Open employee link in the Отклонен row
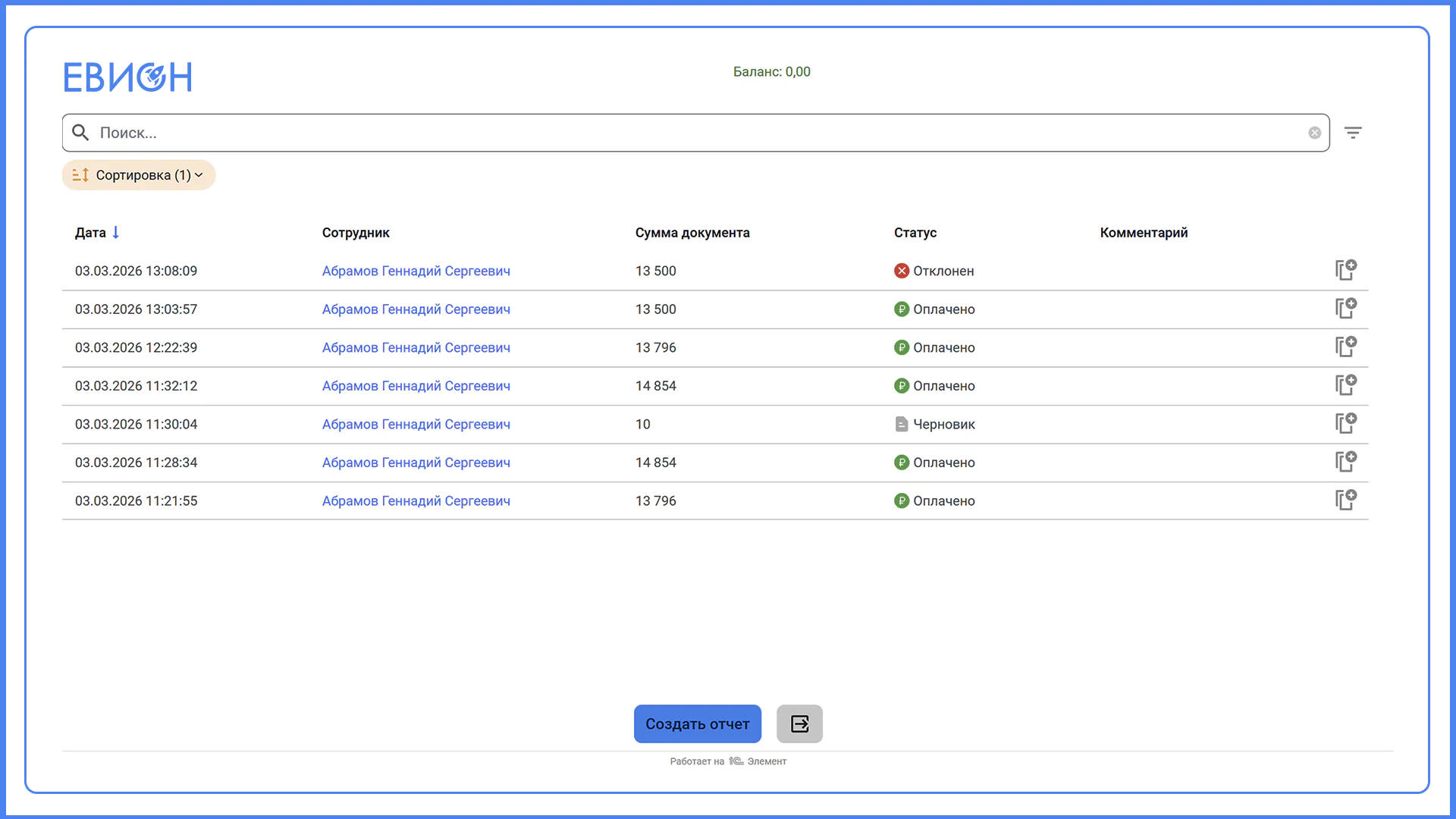This screenshot has width=1456, height=819. coord(416,271)
